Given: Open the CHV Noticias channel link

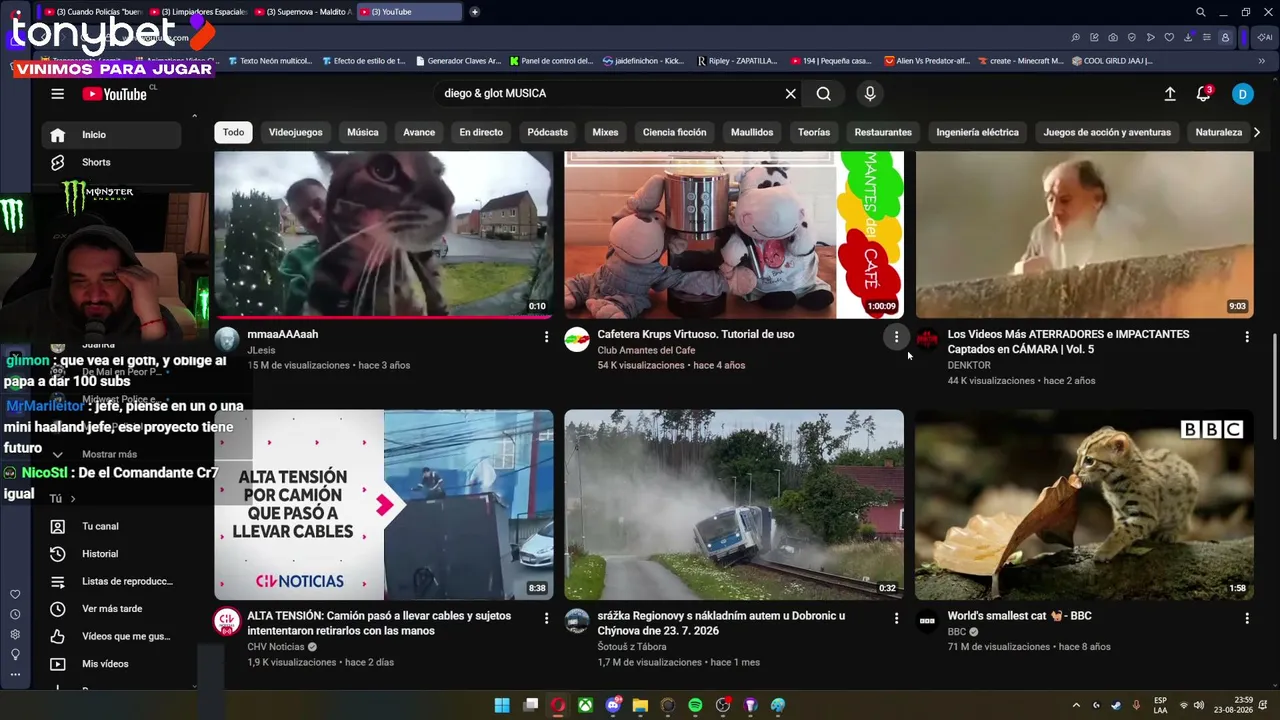Looking at the screenshot, I should click(275, 647).
